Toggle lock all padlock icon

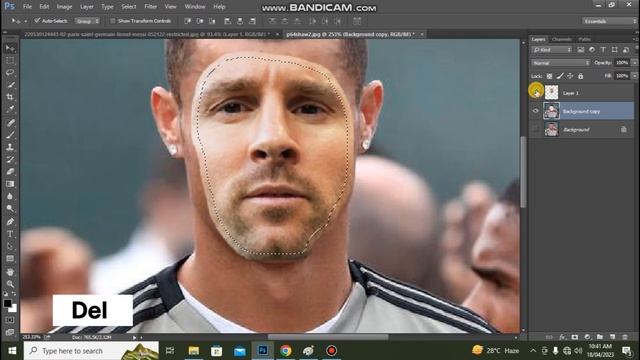click(x=580, y=76)
